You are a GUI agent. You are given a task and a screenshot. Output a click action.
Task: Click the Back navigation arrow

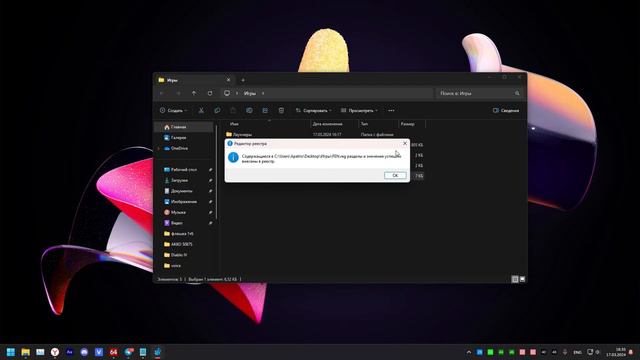[162, 93]
